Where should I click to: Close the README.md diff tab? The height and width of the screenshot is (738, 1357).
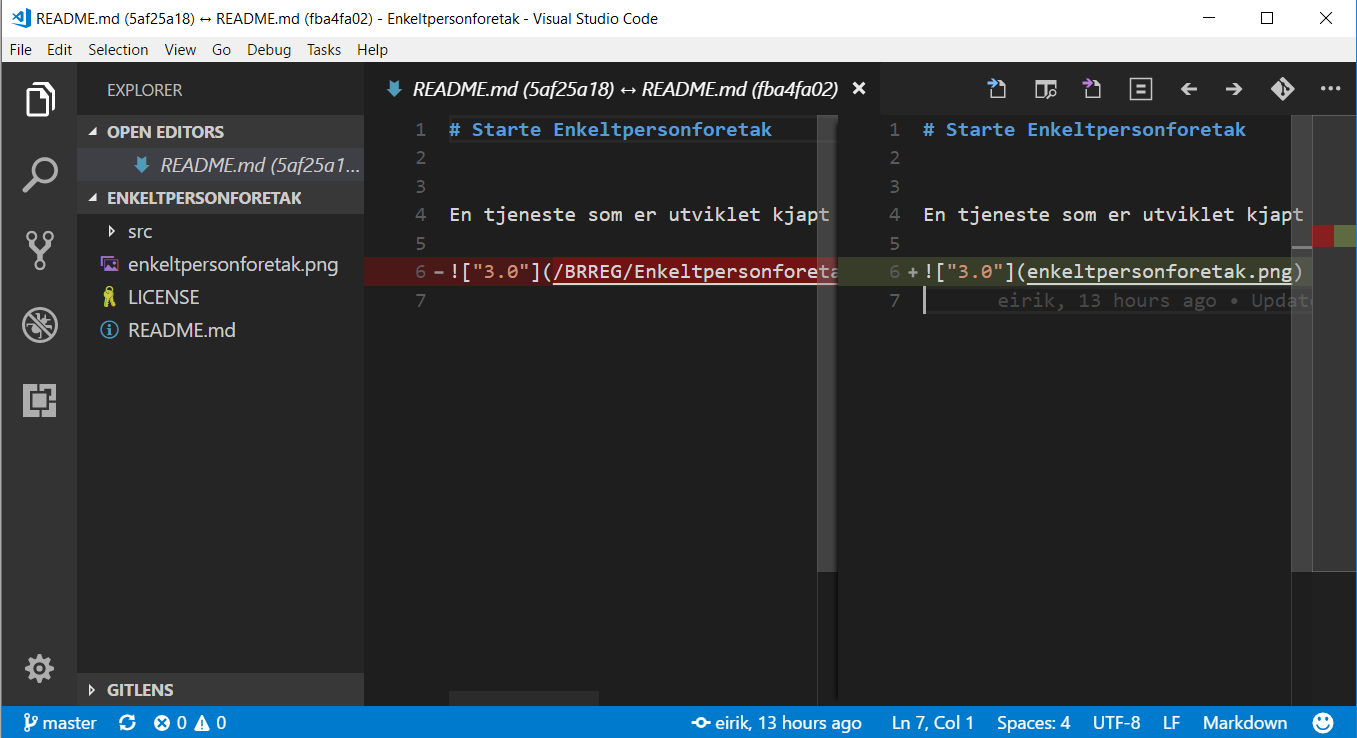click(858, 89)
